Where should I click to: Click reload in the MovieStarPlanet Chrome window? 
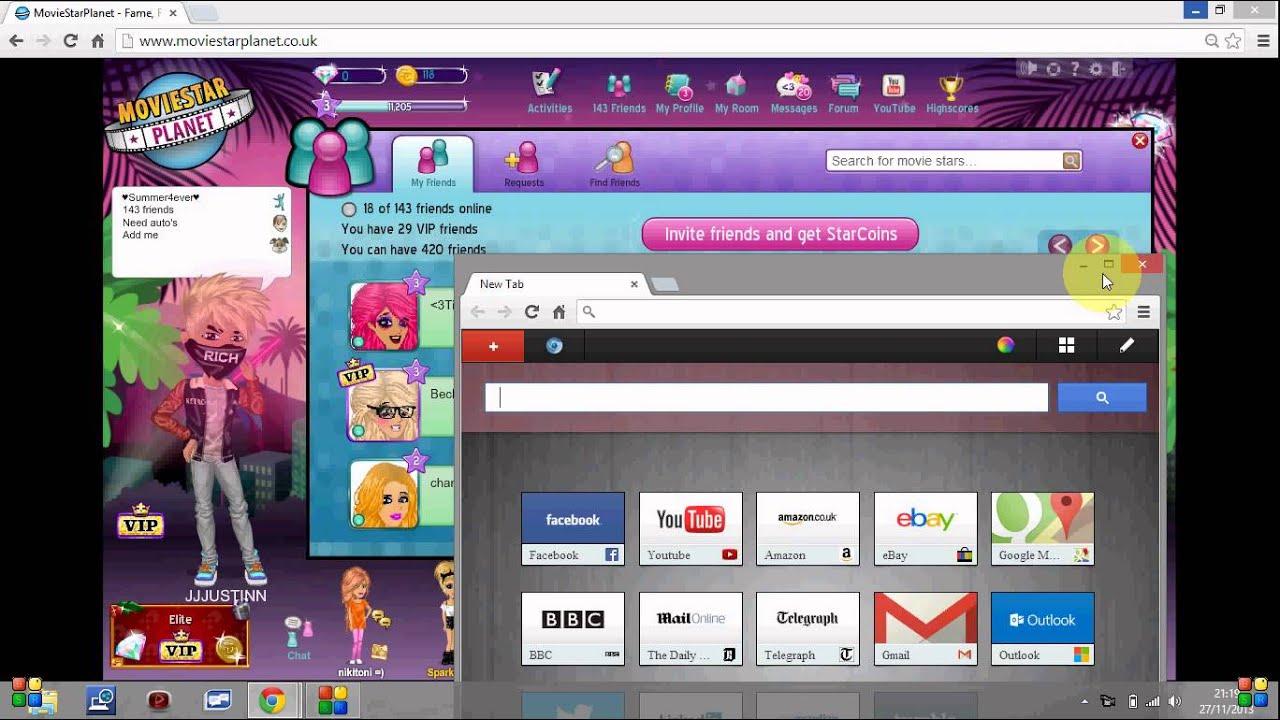70,41
